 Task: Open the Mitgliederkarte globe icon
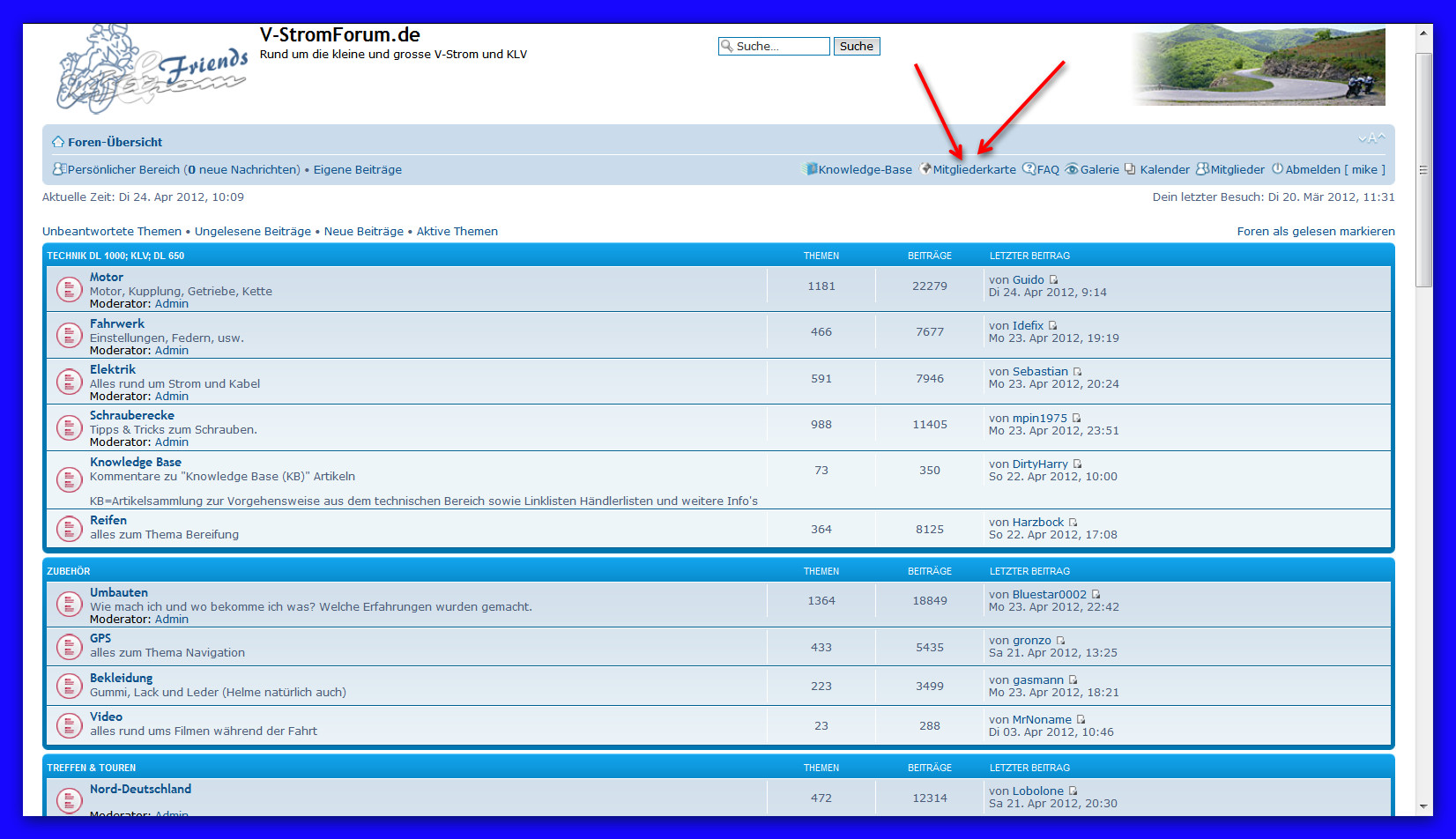click(925, 169)
